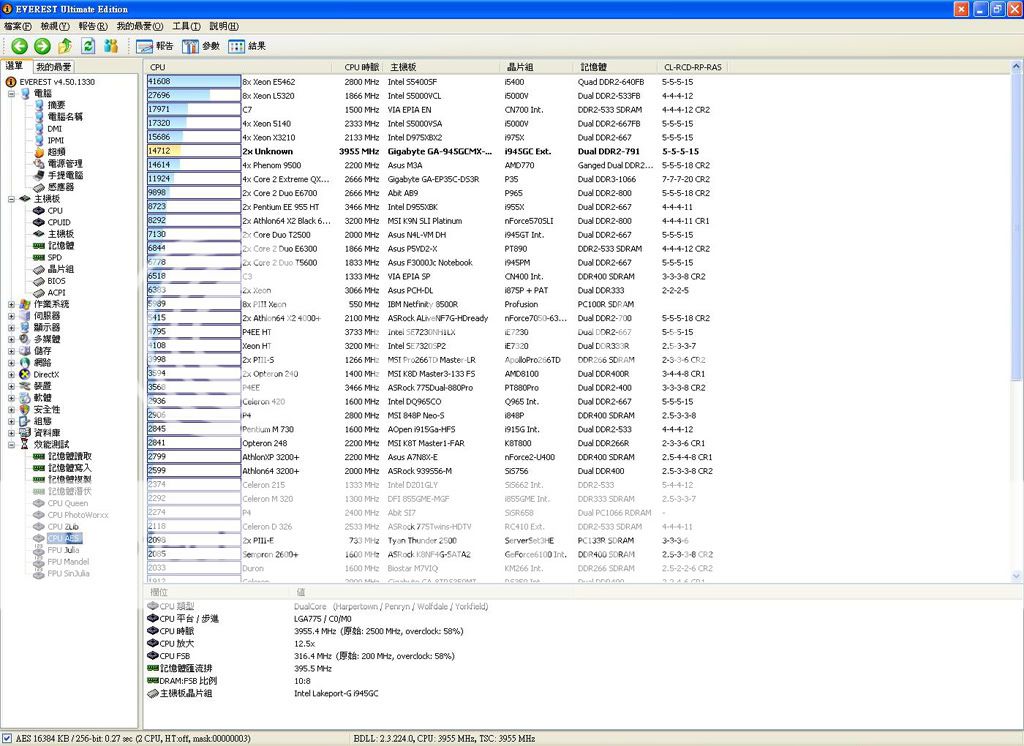
Task: Collapse the 電腦 tree node
Action: 11,93
